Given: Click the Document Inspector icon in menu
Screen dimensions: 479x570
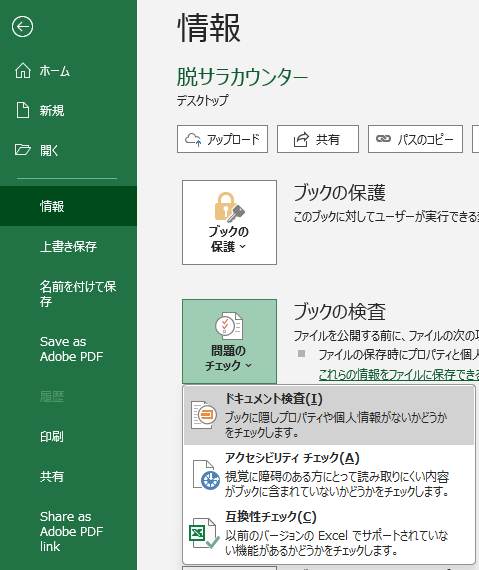Looking at the screenshot, I should point(204,415).
